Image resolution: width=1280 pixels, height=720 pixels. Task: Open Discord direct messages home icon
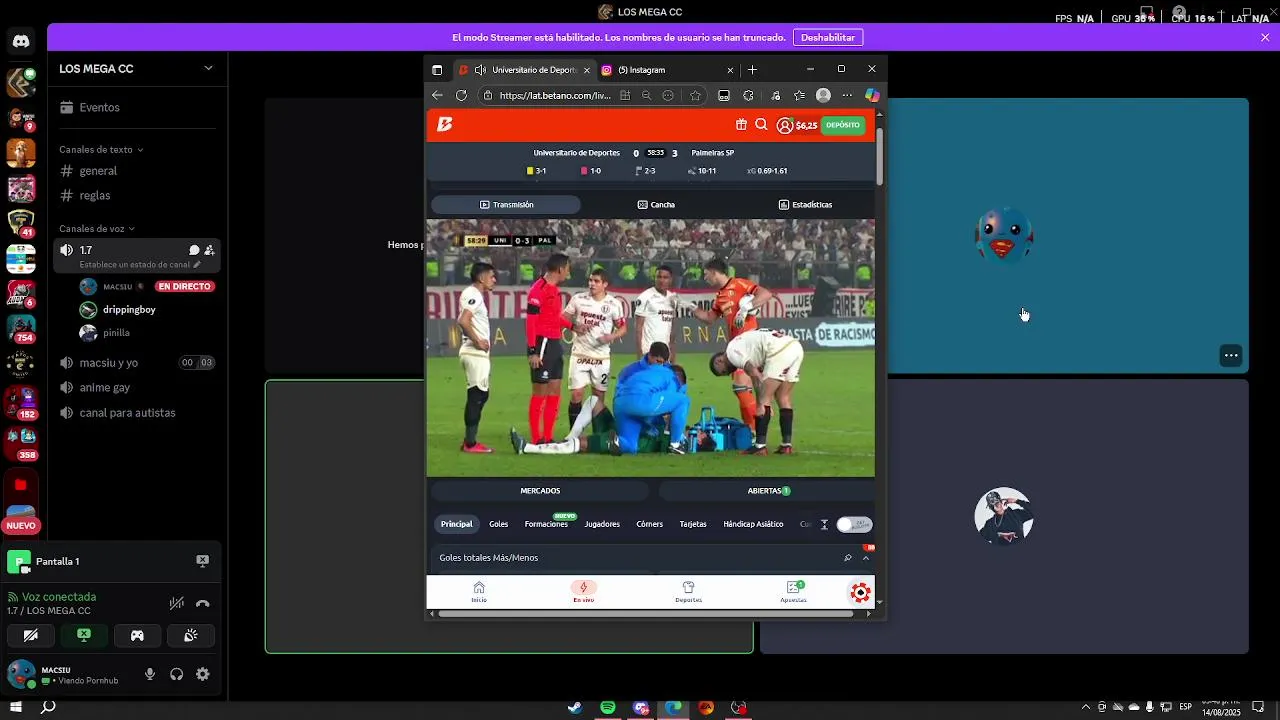[x=21, y=41]
